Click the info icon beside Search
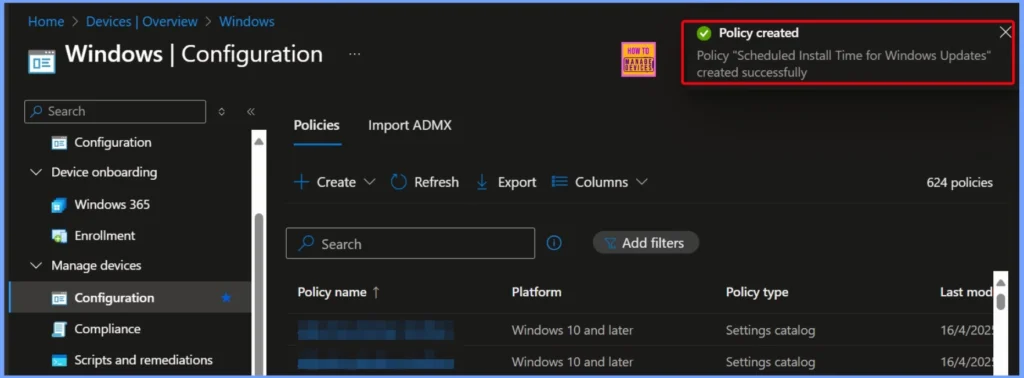 [x=554, y=244]
